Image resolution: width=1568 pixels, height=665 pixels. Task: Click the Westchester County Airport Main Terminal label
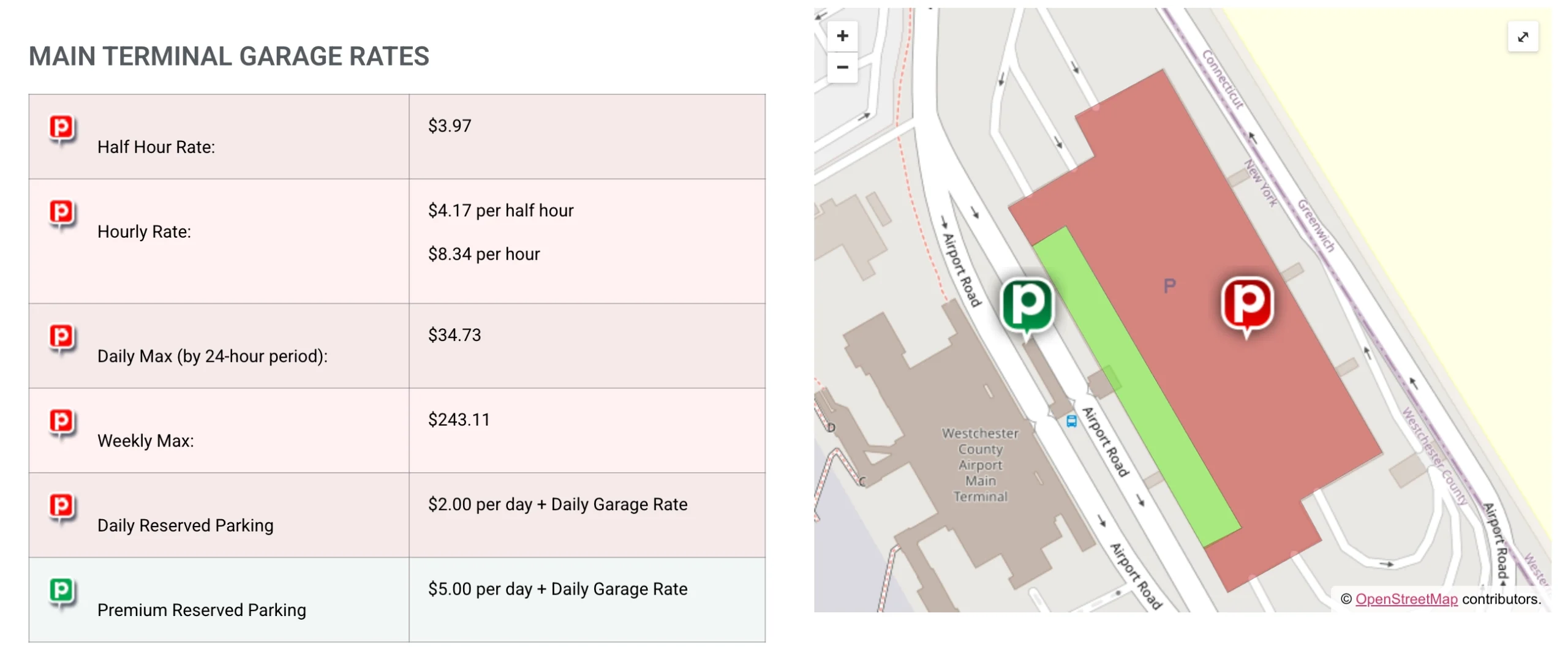pos(981,464)
